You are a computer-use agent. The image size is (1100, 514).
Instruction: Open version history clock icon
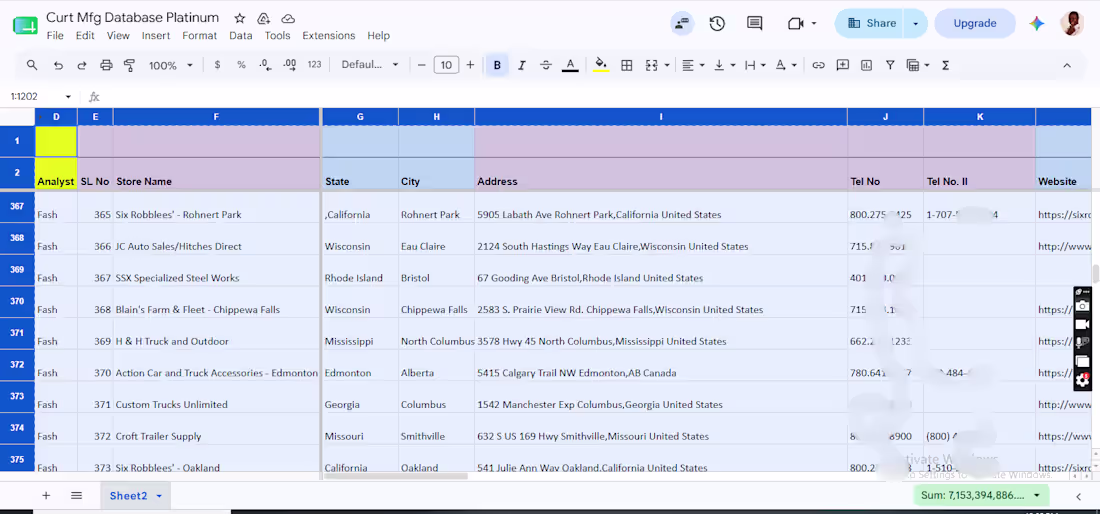[716, 23]
